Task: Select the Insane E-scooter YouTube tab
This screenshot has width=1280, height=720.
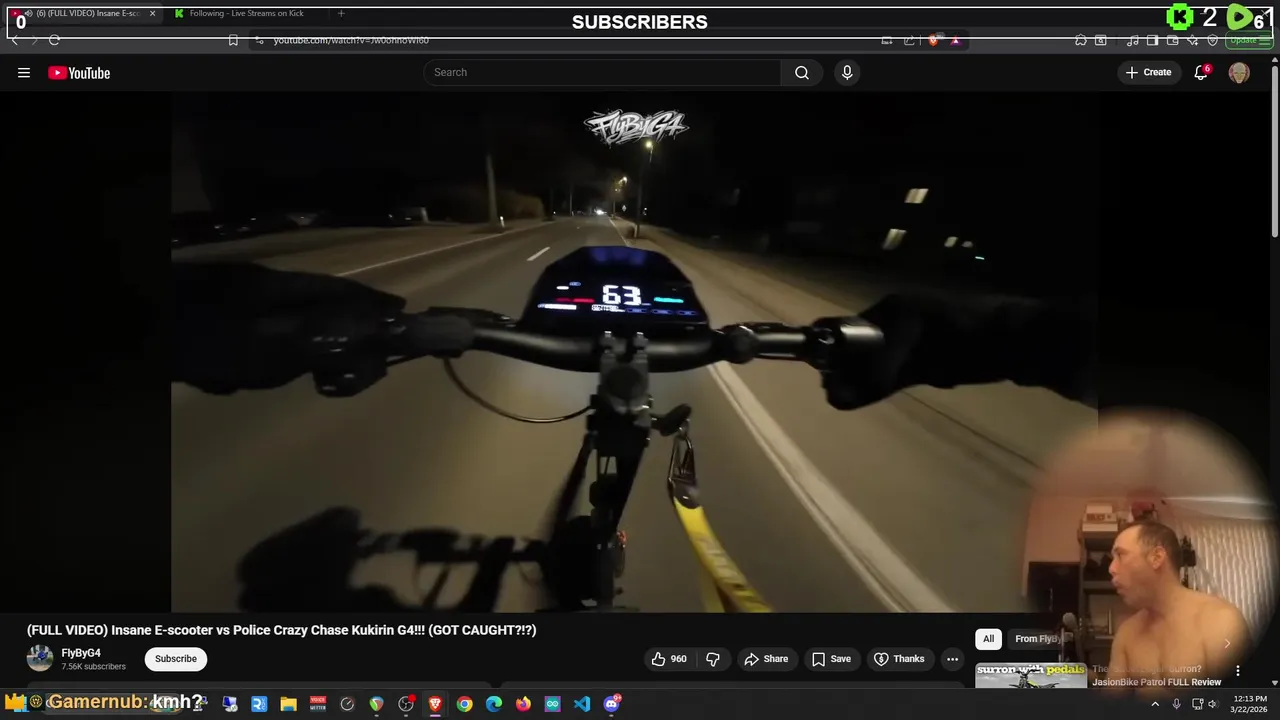Action: (x=80, y=13)
